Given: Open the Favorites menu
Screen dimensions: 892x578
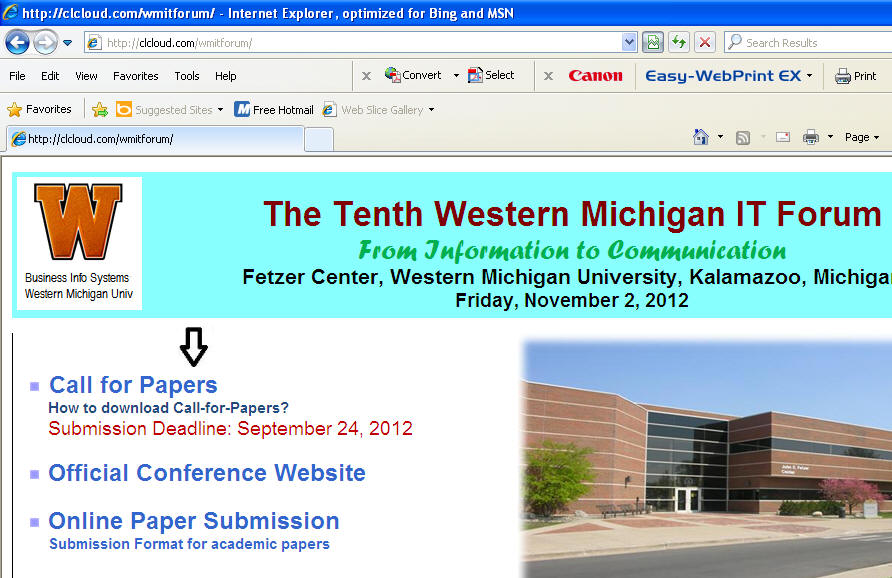Looking at the screenshot, I should [135, 76].
